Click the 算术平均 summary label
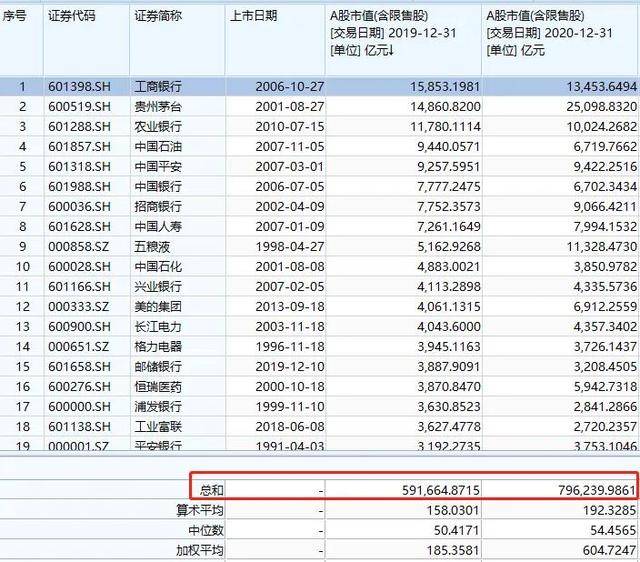This screenshot has width=640, height=562. [200, 510]
